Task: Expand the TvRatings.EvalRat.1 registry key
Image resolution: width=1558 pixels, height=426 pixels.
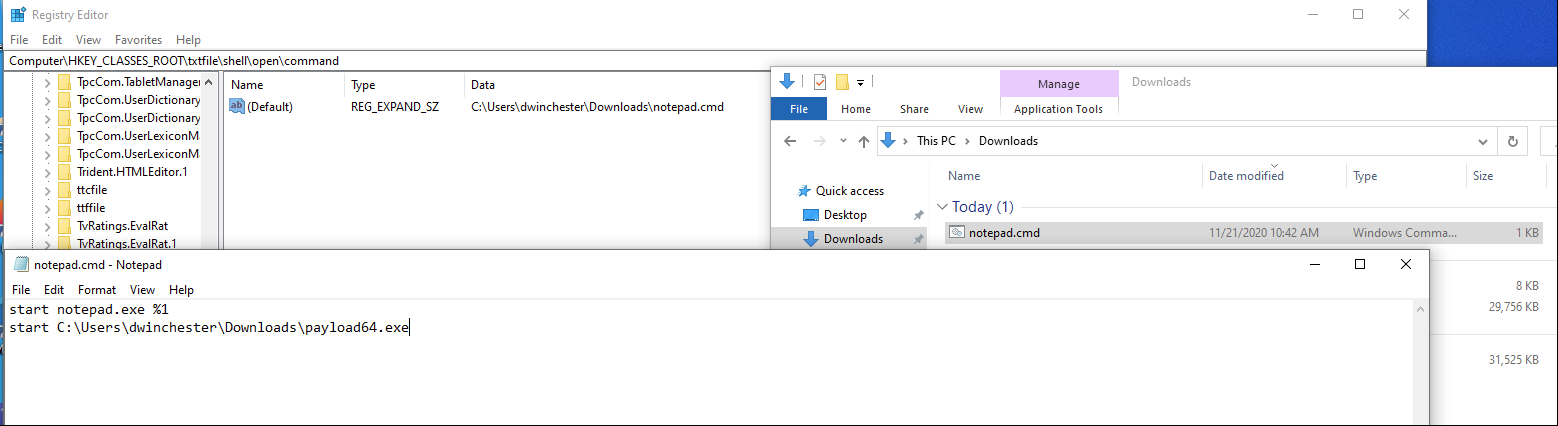Action: click(47, 243)
